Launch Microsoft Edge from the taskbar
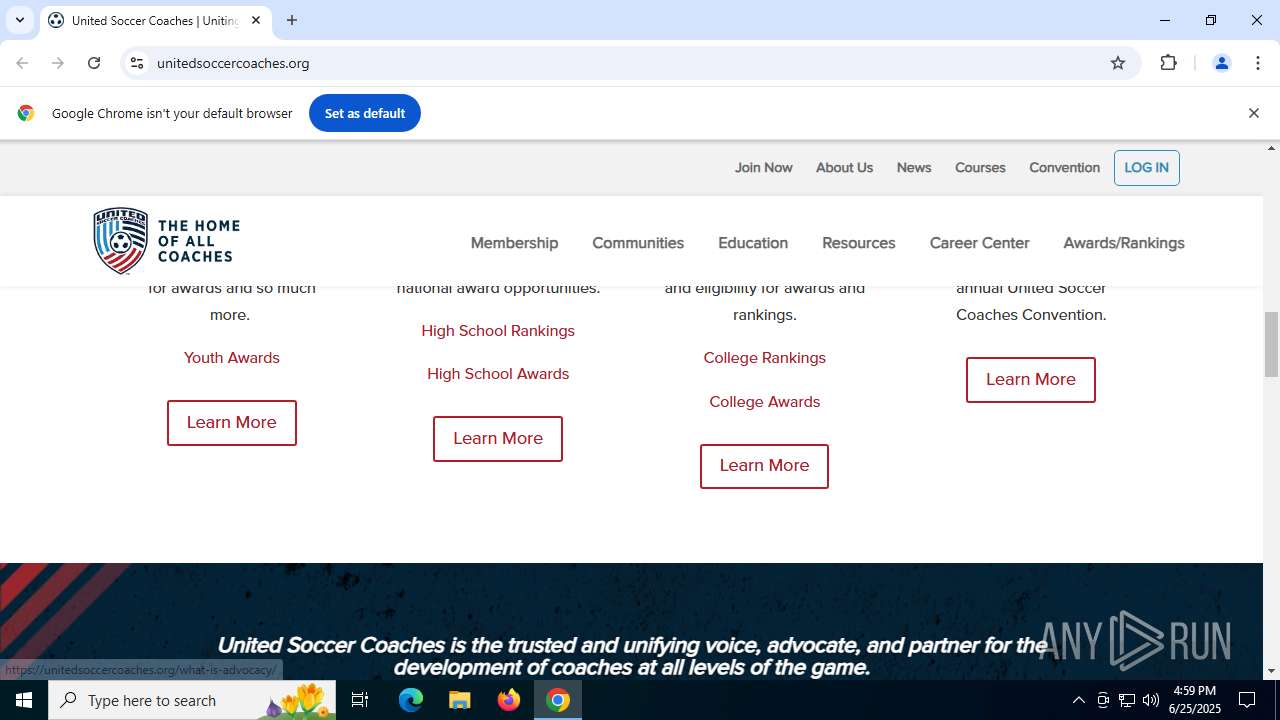 point(411,700)
